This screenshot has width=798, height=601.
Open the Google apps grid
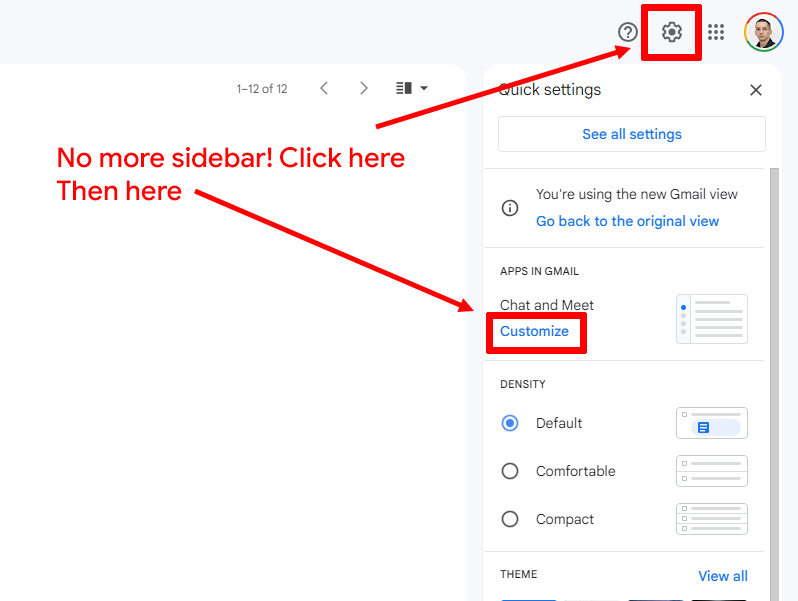pyautogui.click(x=716, y=32)
